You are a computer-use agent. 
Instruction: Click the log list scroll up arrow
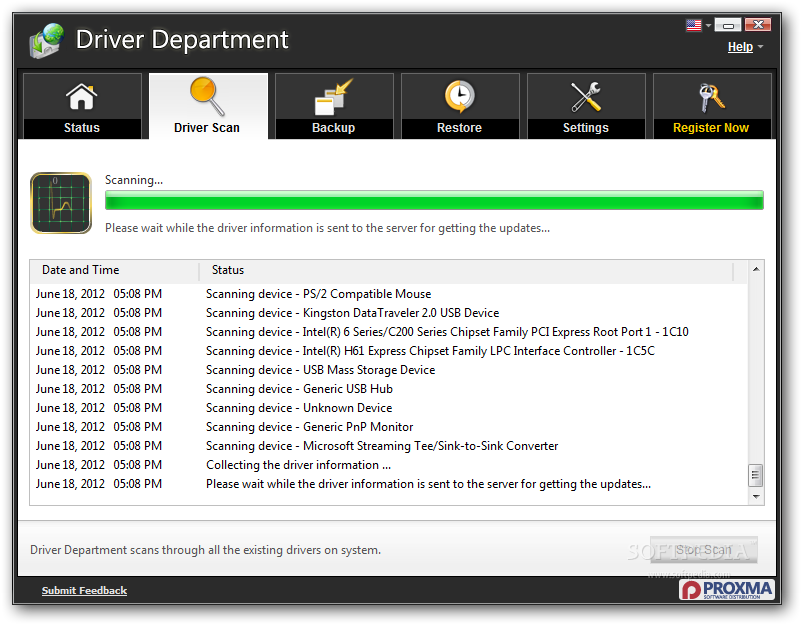pyautogui.click(x=756, y=270)
